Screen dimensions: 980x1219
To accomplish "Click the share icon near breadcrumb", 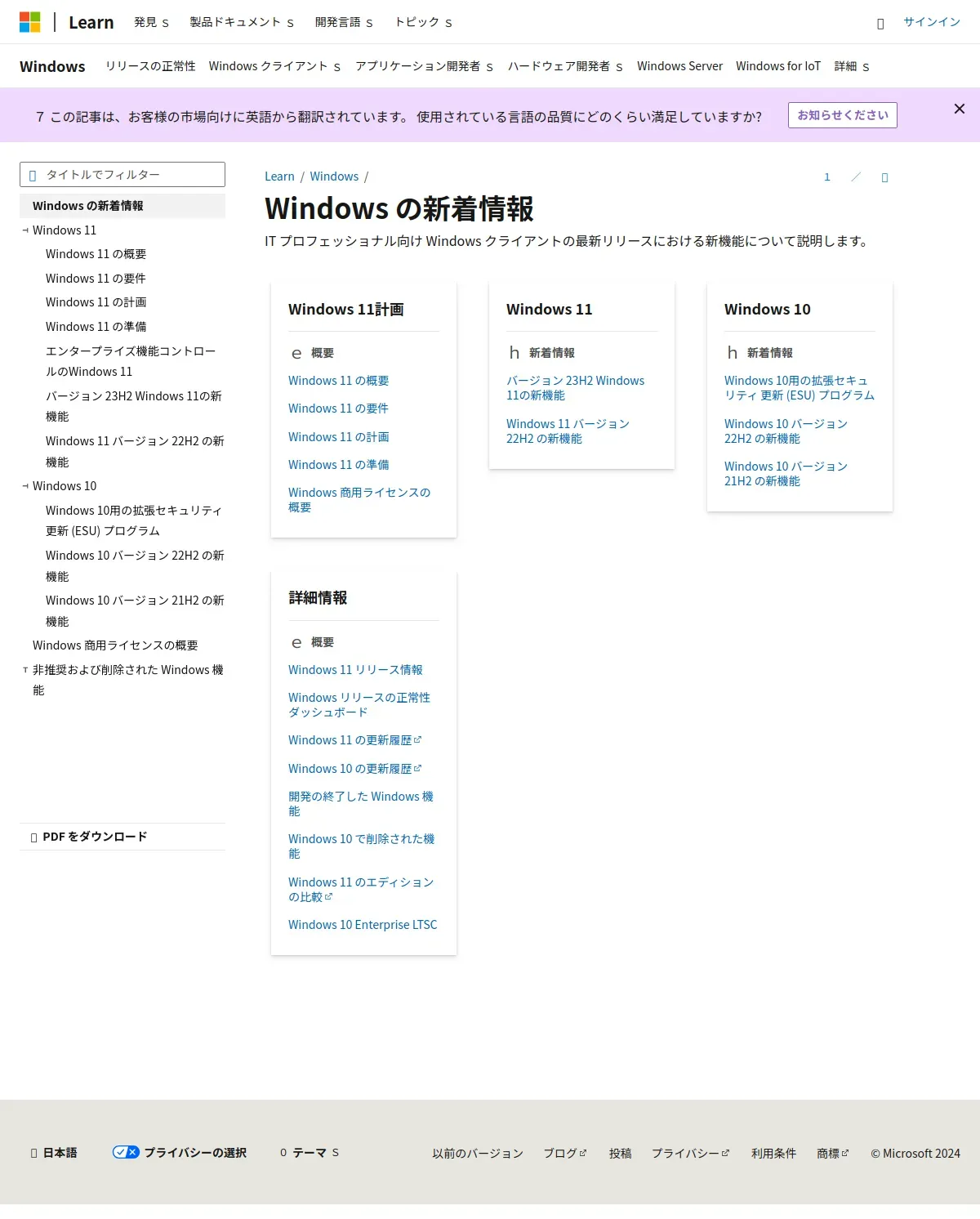I will tap(884, 177).
